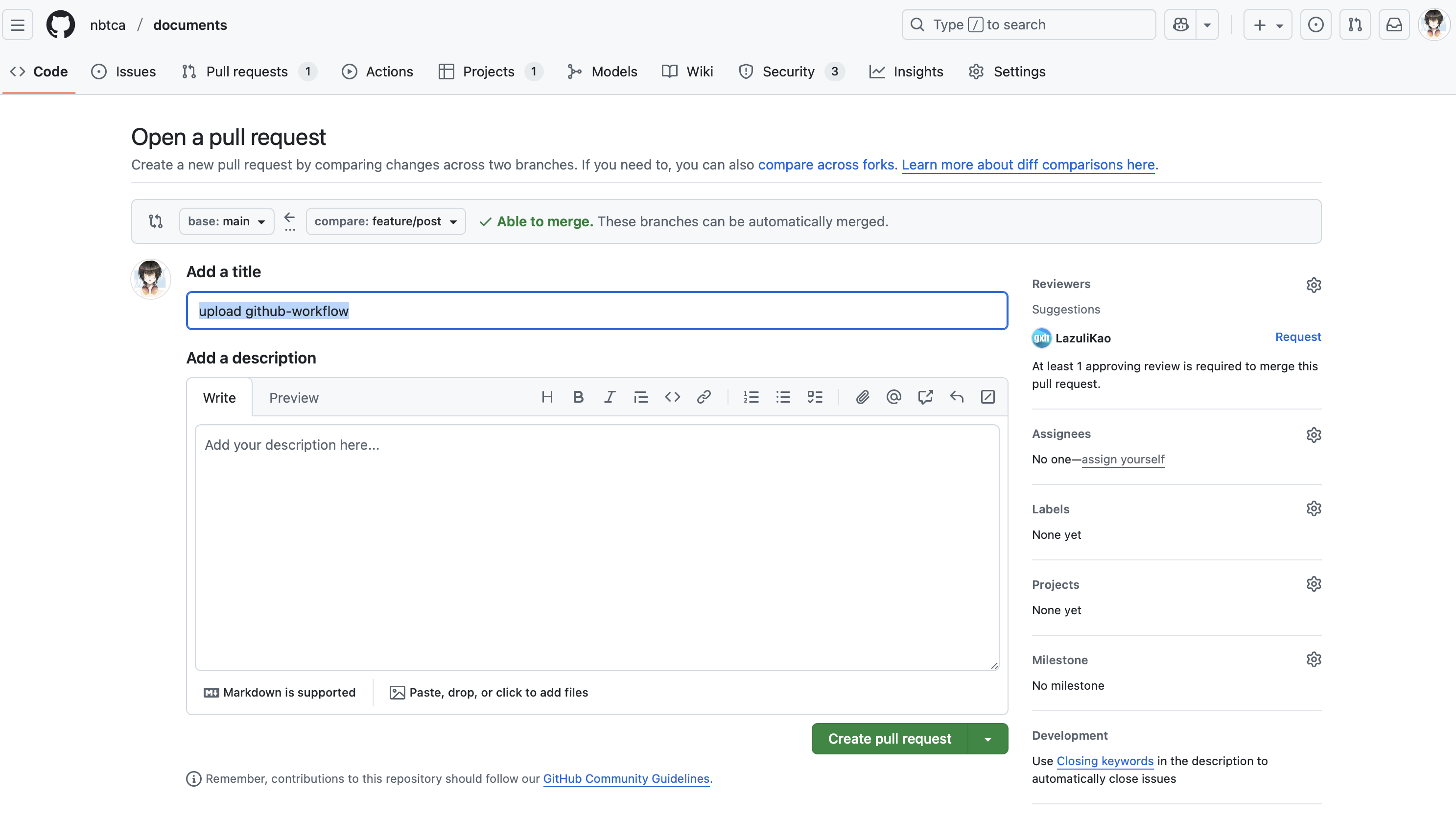Open the Actions repository tab
Image resolution: width=1456 pixels, height=821 pixels.
(x=377, y=72)
